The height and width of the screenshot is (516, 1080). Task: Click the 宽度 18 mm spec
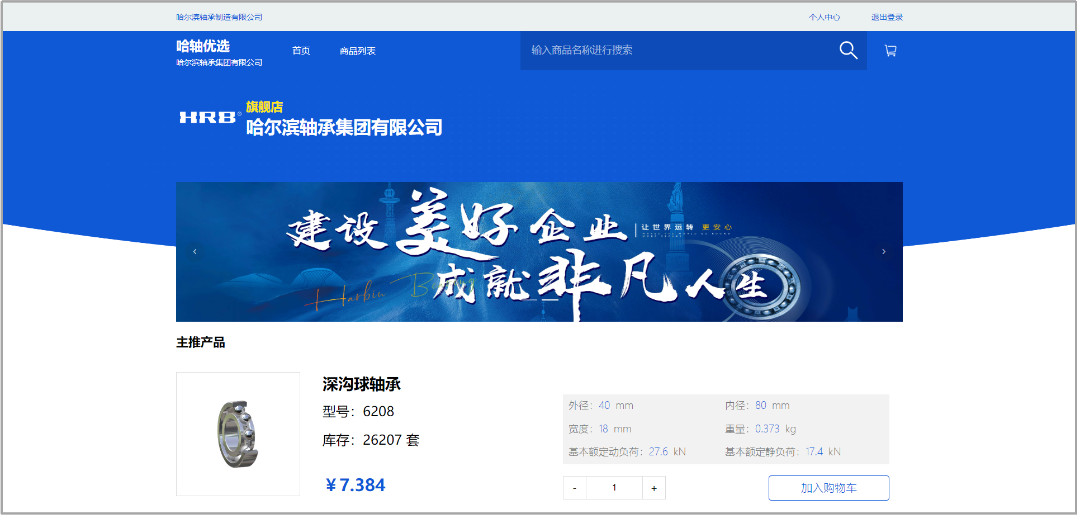click(x=600, y=429)
